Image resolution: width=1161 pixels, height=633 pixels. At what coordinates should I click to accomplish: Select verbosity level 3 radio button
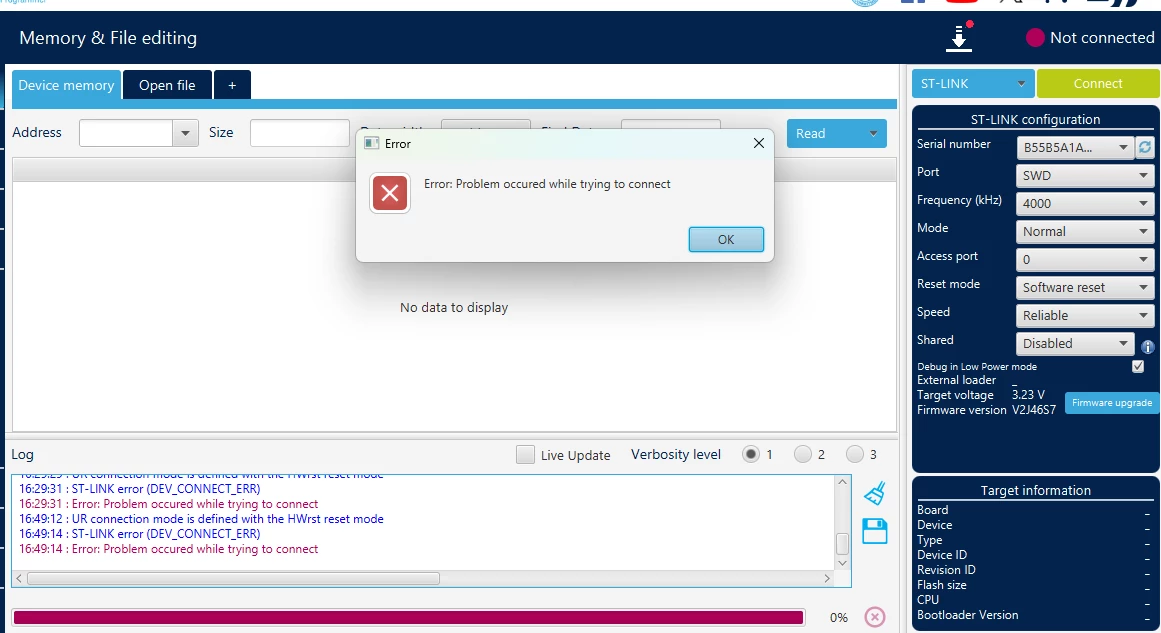pyautogui.click(x=854, y=454)
